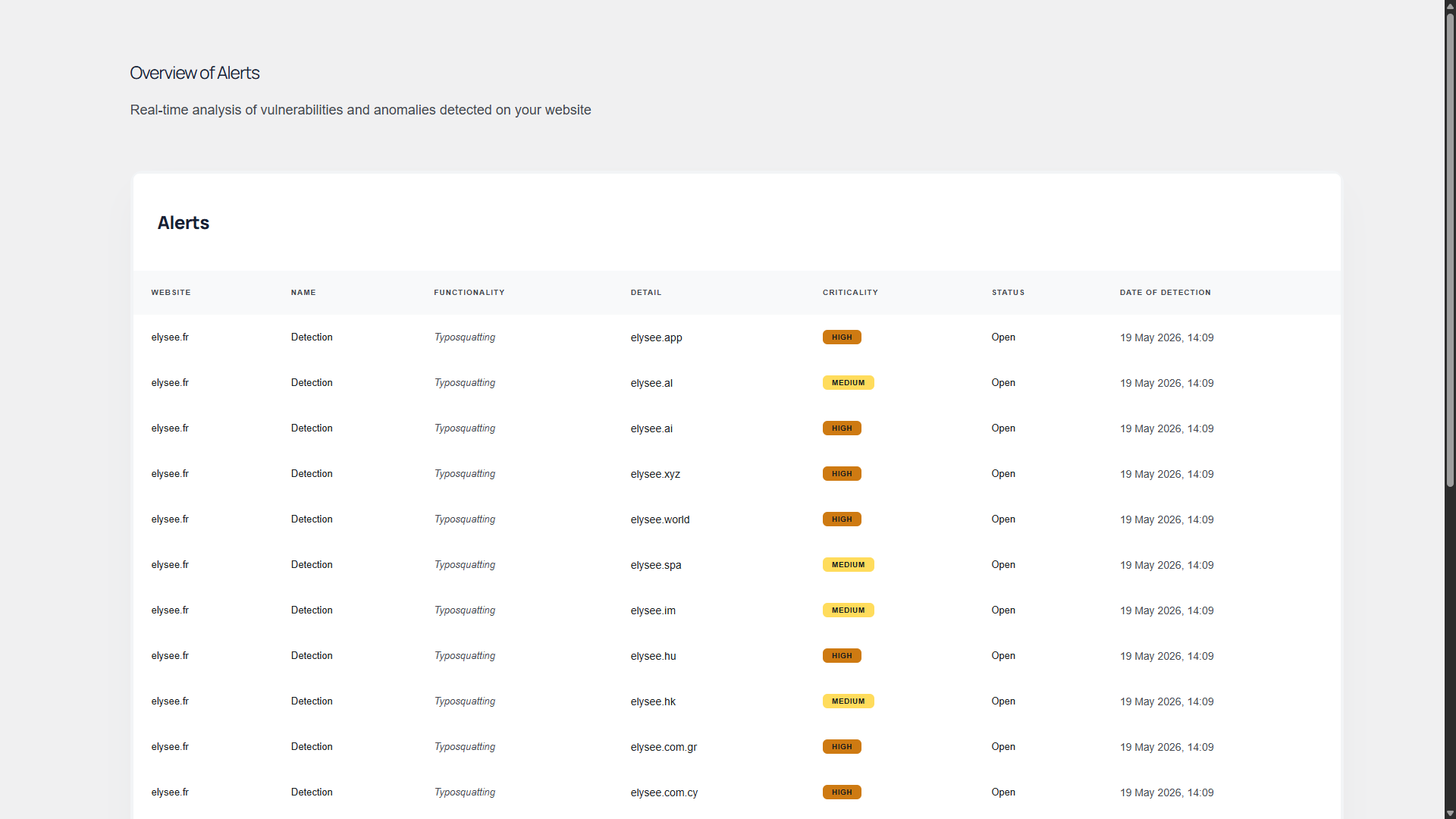
Task: Click the HIGH badge for elysee.com.gr
Action: [842, 747]
